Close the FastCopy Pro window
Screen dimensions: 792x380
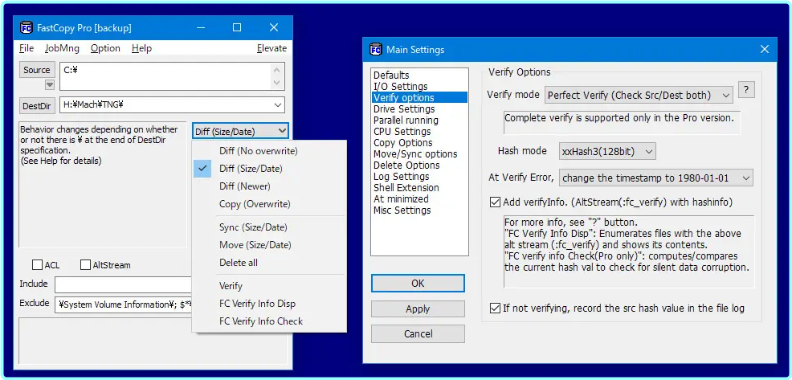[x=274, y=28]
